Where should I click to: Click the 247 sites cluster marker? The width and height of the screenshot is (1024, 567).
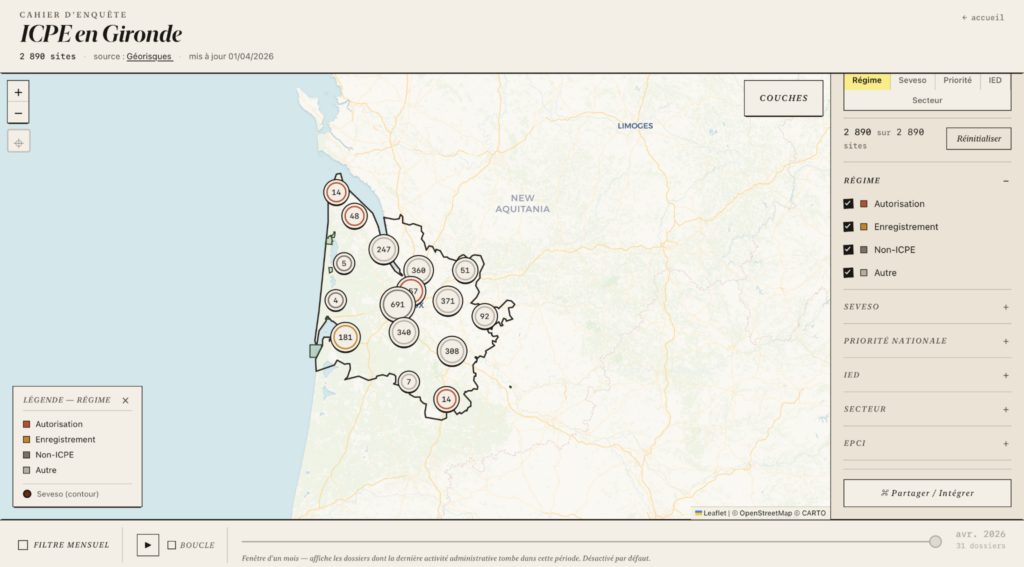click(x=383, y=249)
